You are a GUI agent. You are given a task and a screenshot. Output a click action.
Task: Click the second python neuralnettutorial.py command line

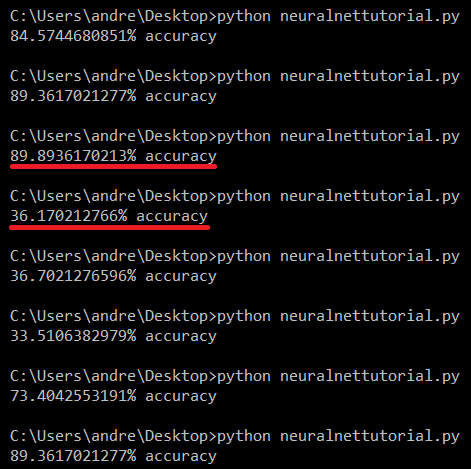[x=235, y=76]
